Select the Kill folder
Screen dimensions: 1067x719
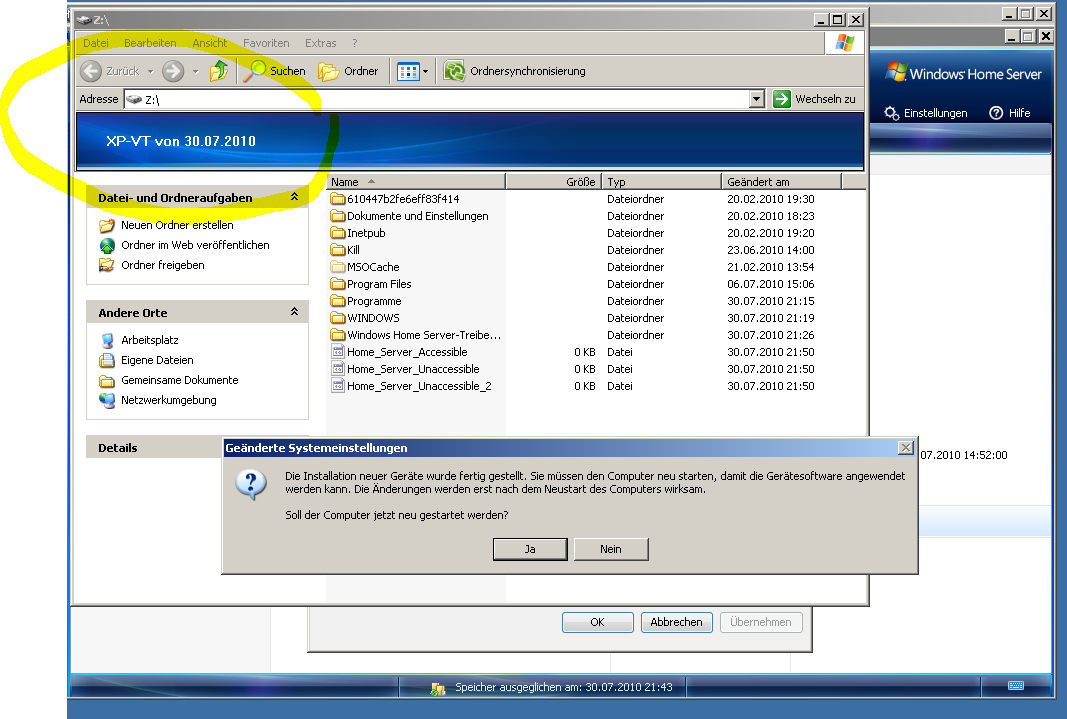pyautogui.click(x=346, y=250)
